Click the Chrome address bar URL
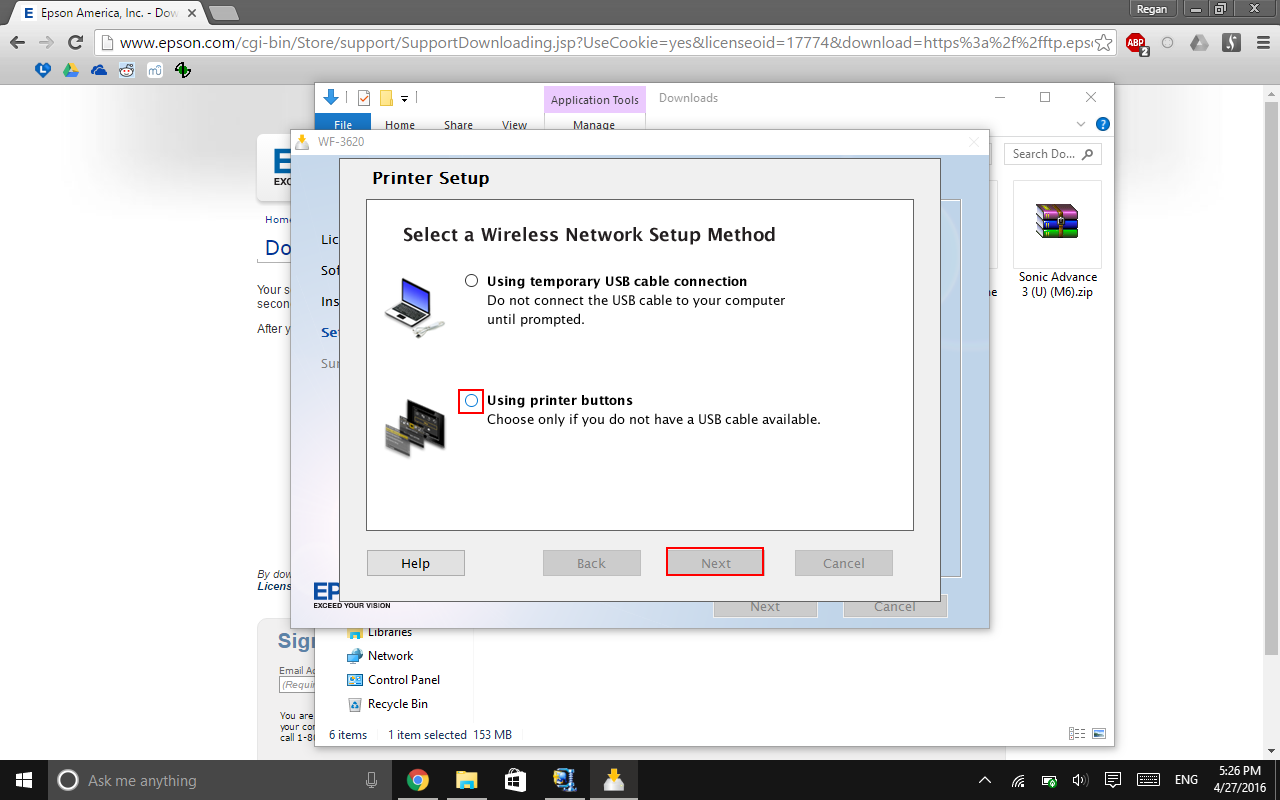Viewport: 1280px width, 800px height. pos(605,43)
